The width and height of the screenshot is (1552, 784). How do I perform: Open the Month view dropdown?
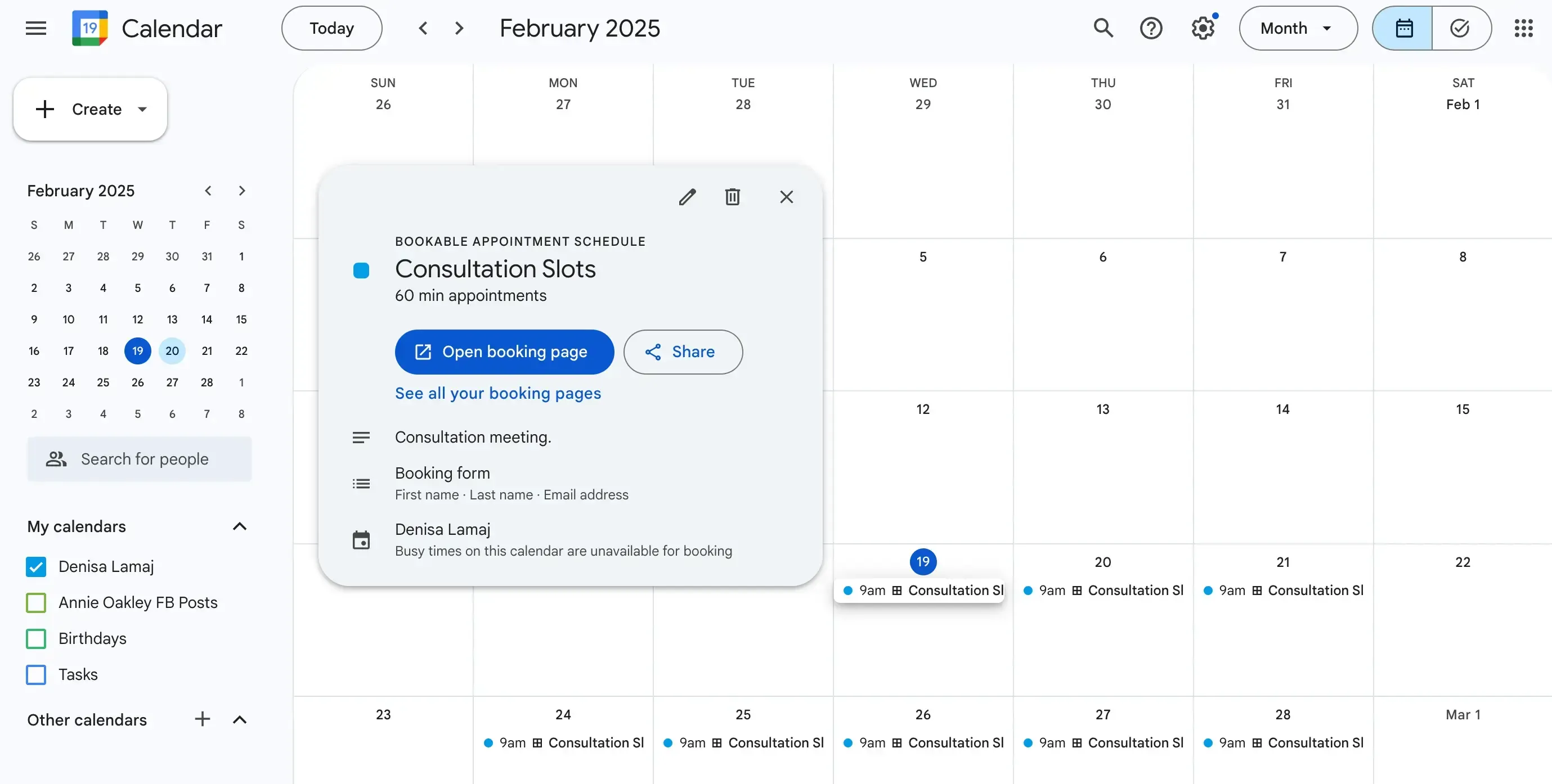coord(1298,28)
